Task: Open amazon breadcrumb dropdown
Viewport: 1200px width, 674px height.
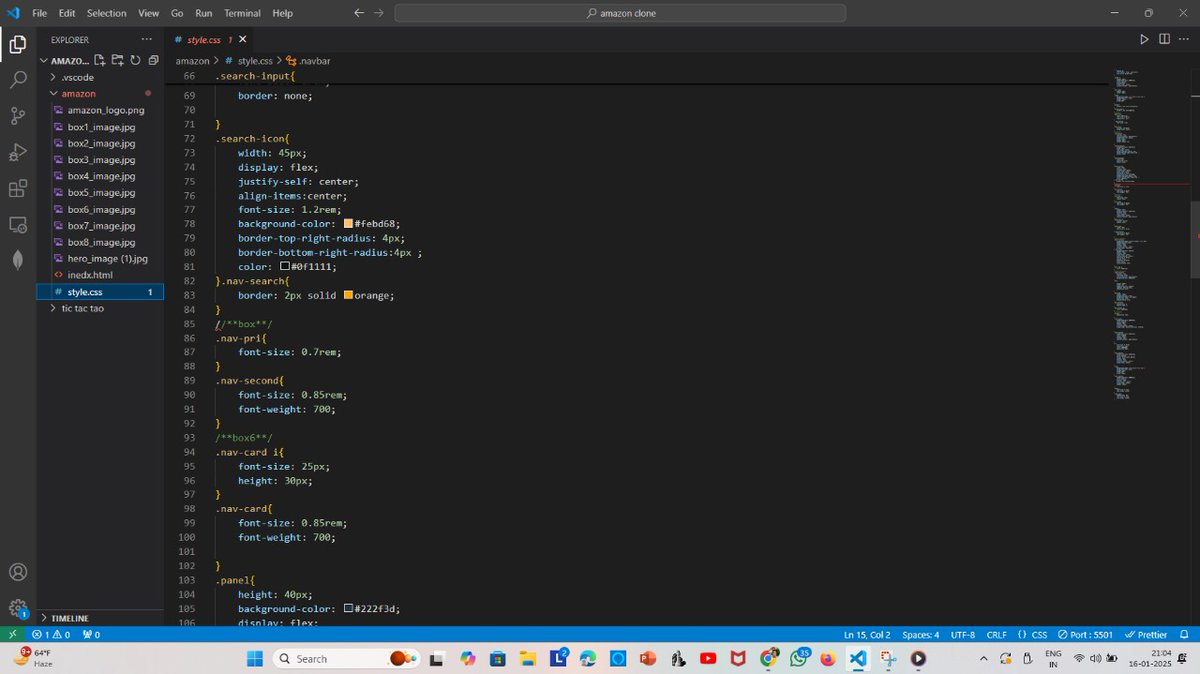Action: (192, 61)
